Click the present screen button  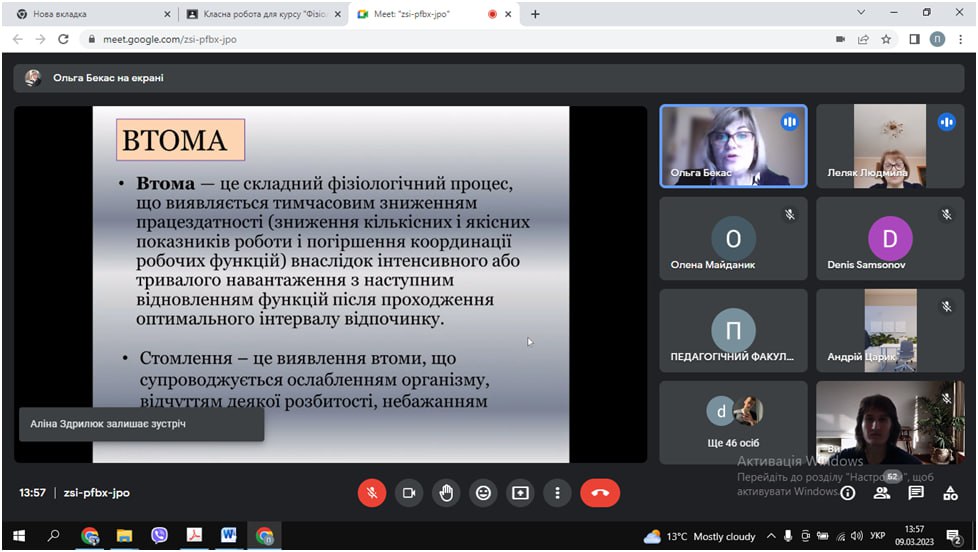point(521,493)
